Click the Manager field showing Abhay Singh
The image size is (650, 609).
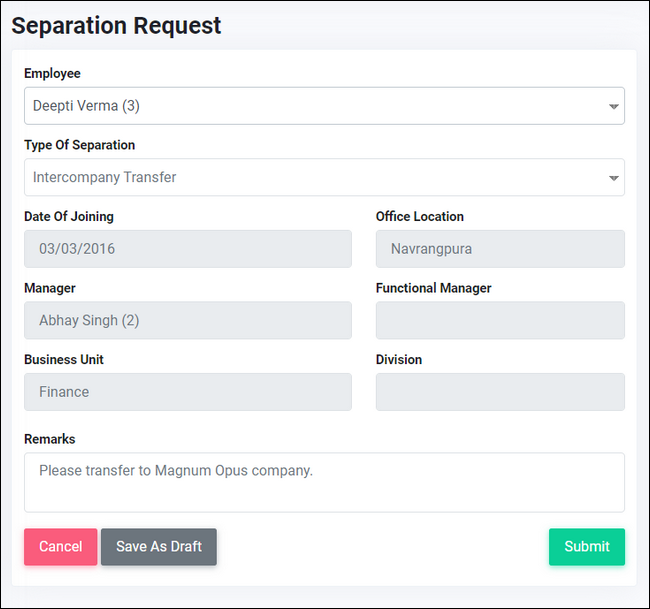point(188,320)
